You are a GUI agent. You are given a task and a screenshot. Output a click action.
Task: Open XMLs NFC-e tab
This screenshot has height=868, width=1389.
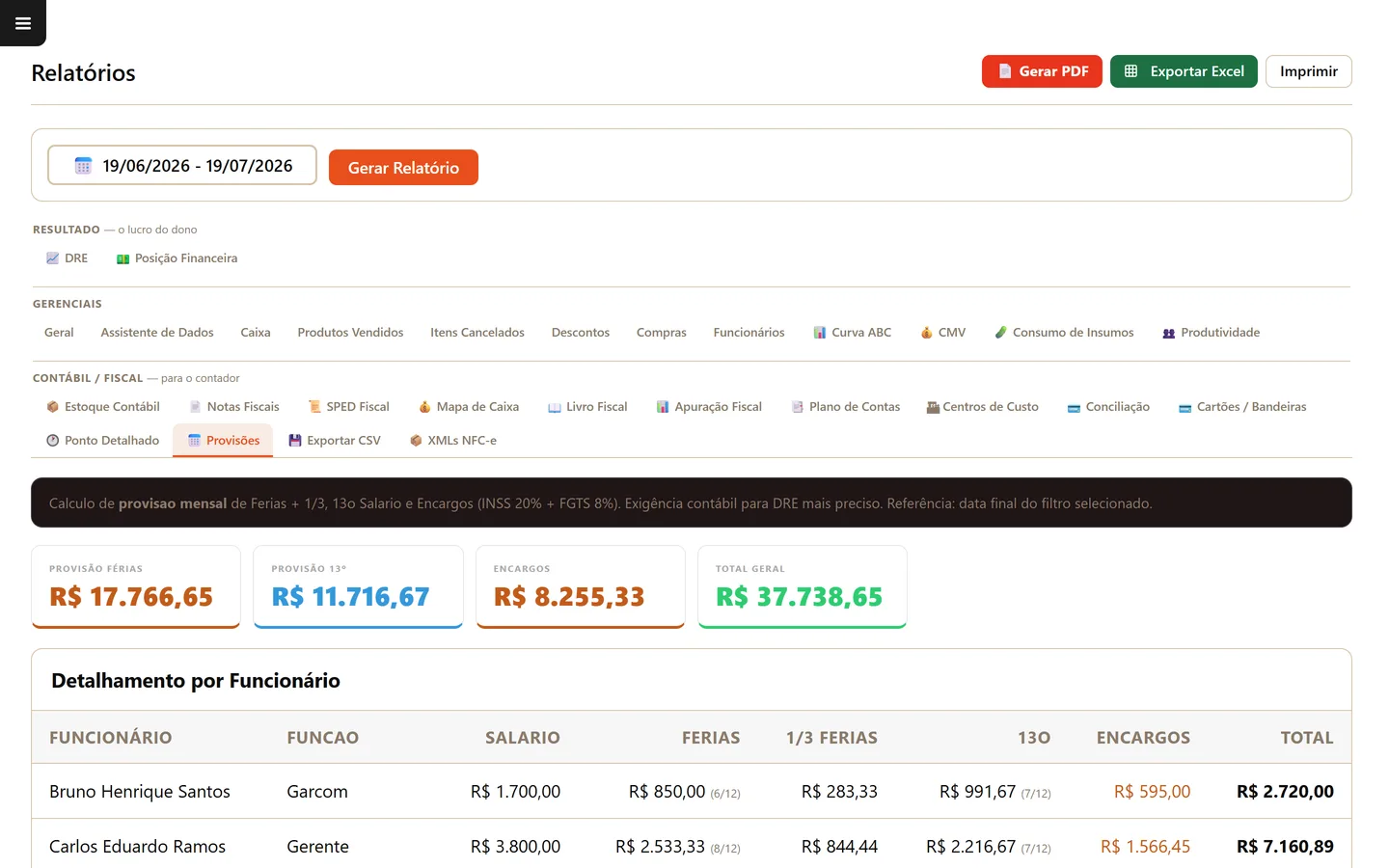tap(453, 441)
